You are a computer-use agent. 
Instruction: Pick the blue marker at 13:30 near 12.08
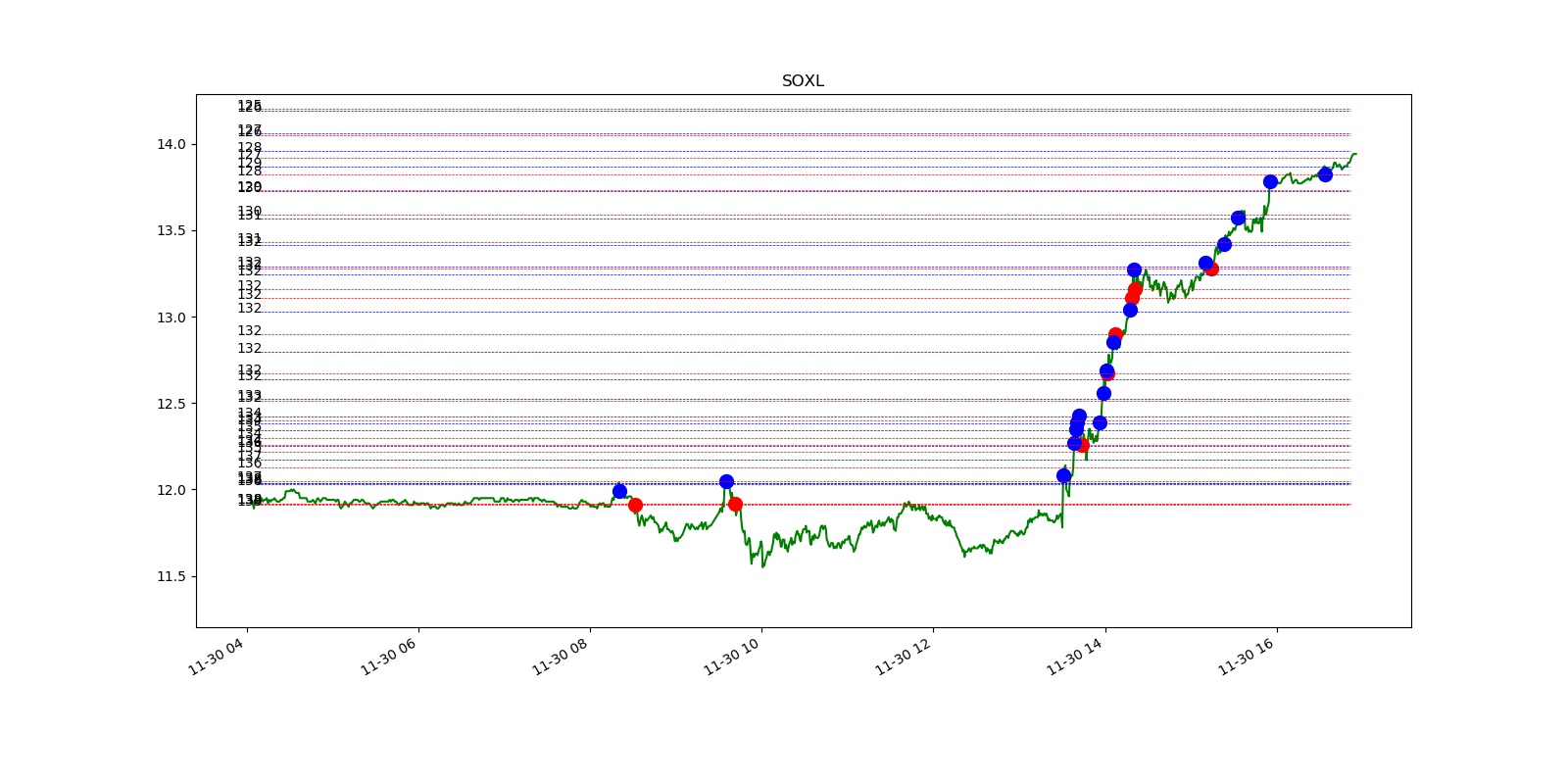click(1063, 475)
